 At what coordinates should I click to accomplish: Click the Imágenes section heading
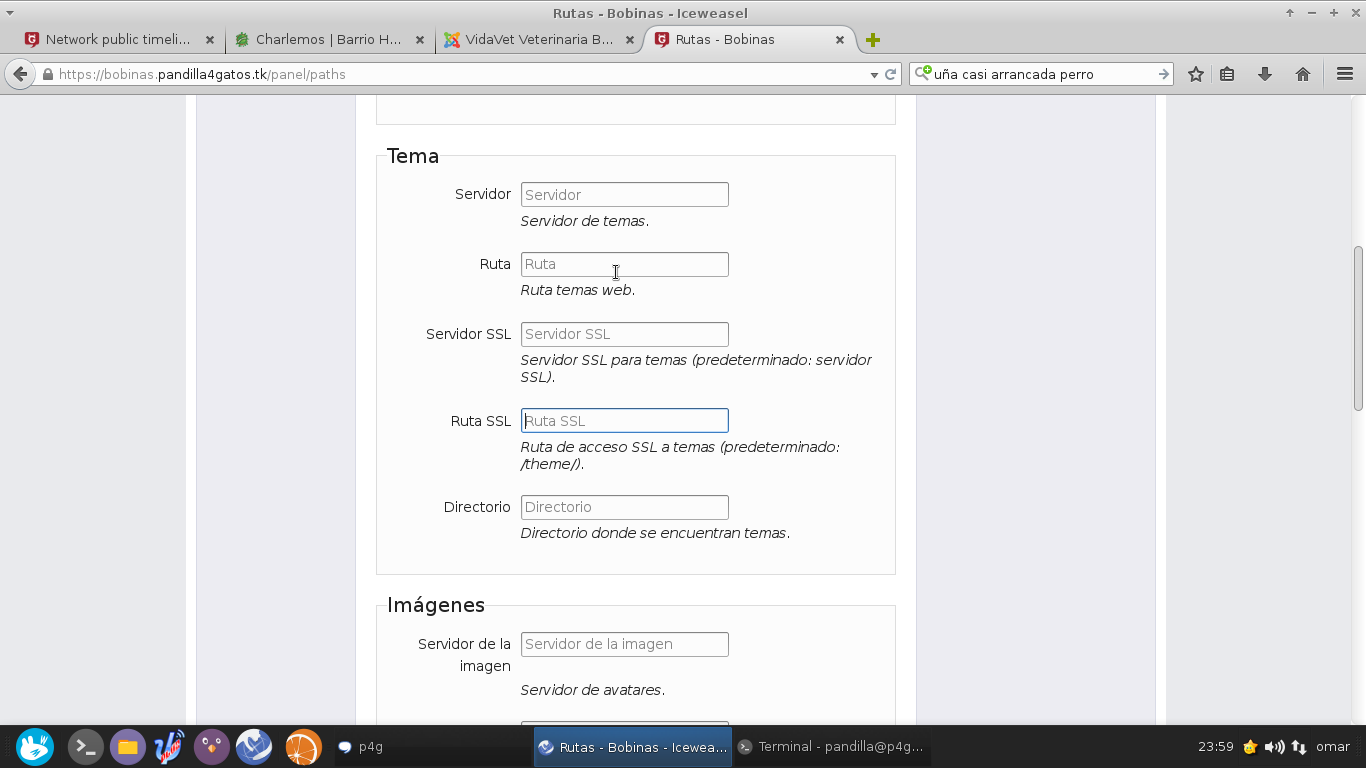point(436,605)
